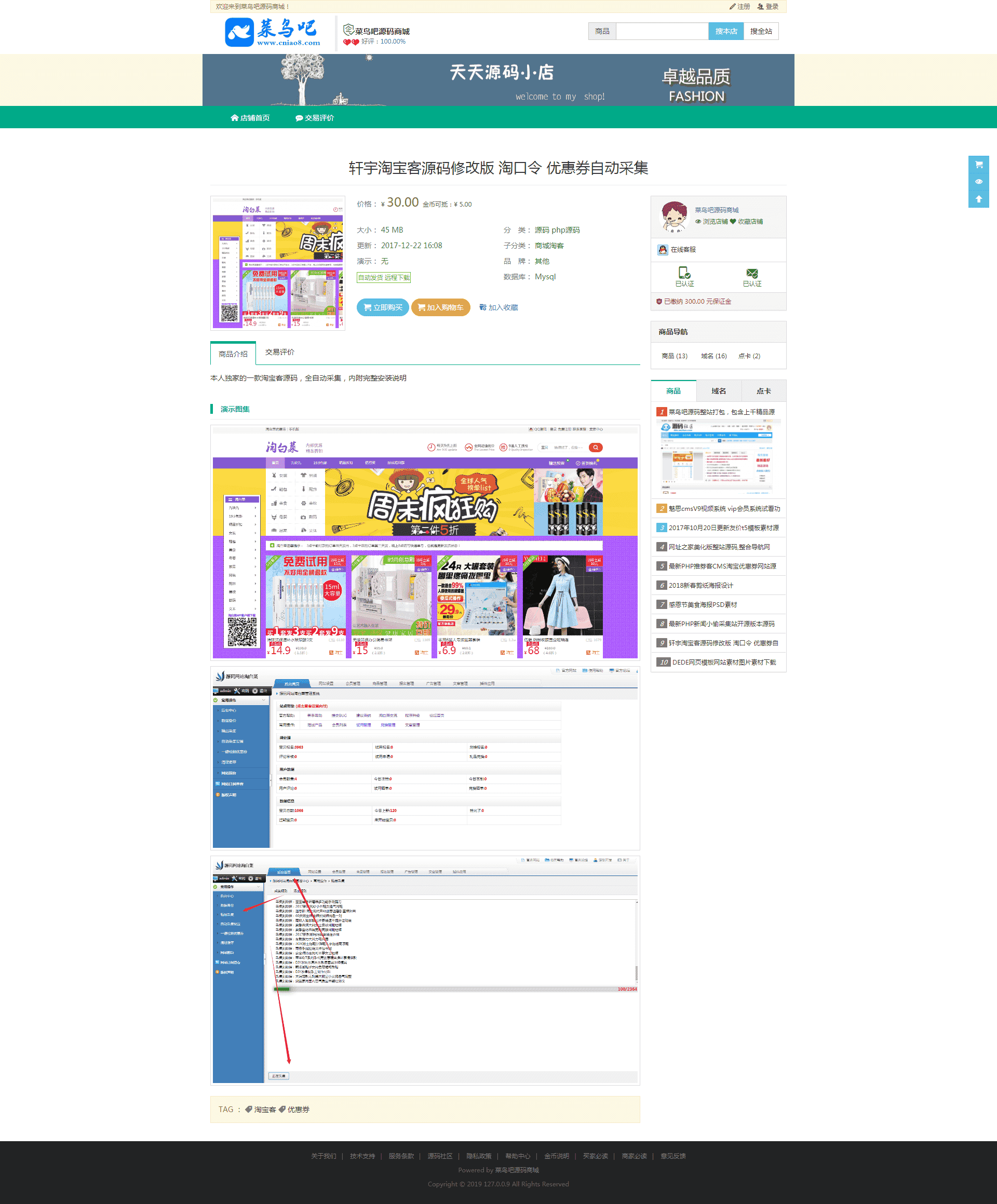
Task: Open the 商品 search type dropdown
Action: (x=602, y=32)
